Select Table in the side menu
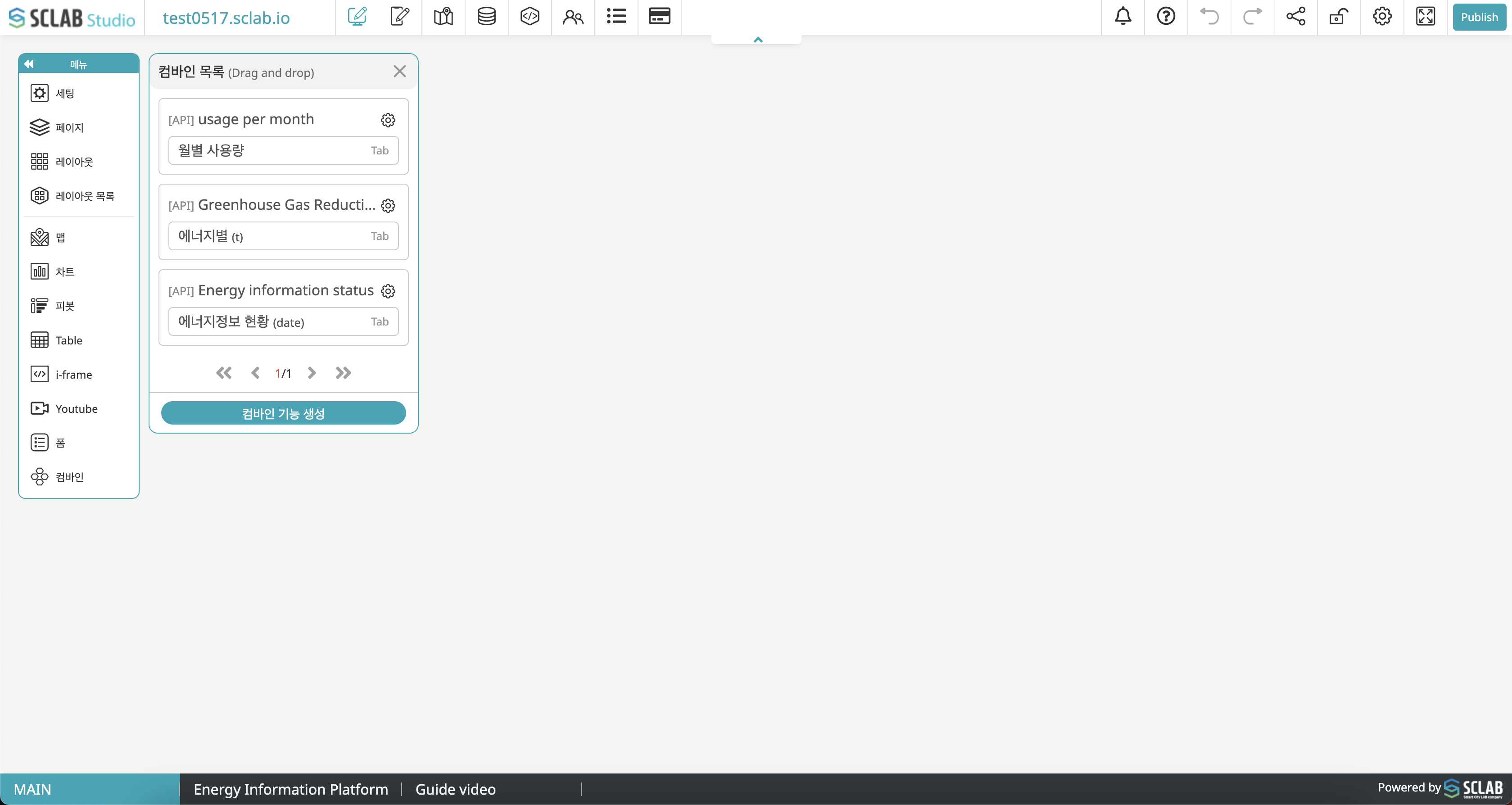This screenshot has height=805, width=1512. [x=79, y=340]
